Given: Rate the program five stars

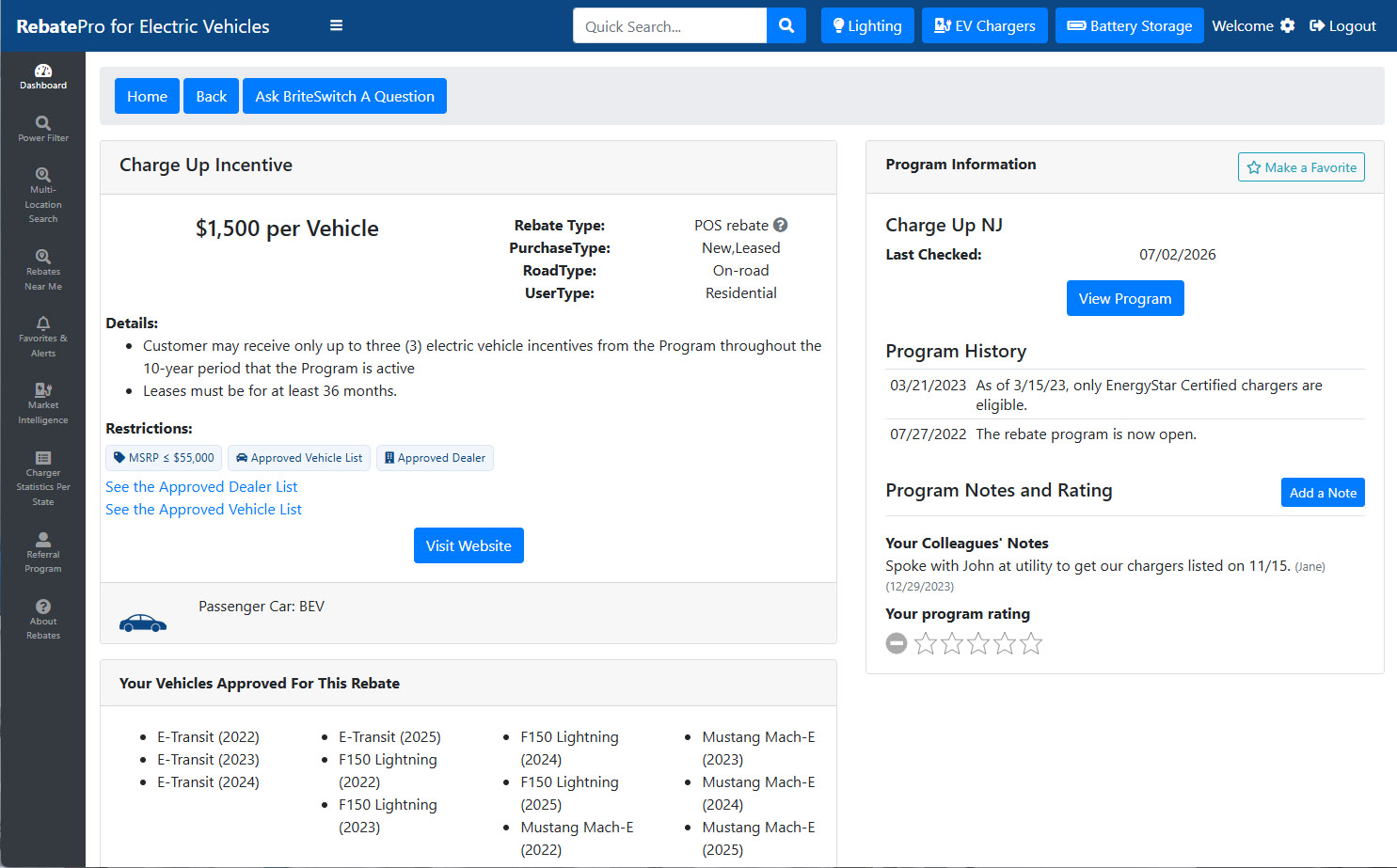Looking at the screenshot, I should [1031, 643].
